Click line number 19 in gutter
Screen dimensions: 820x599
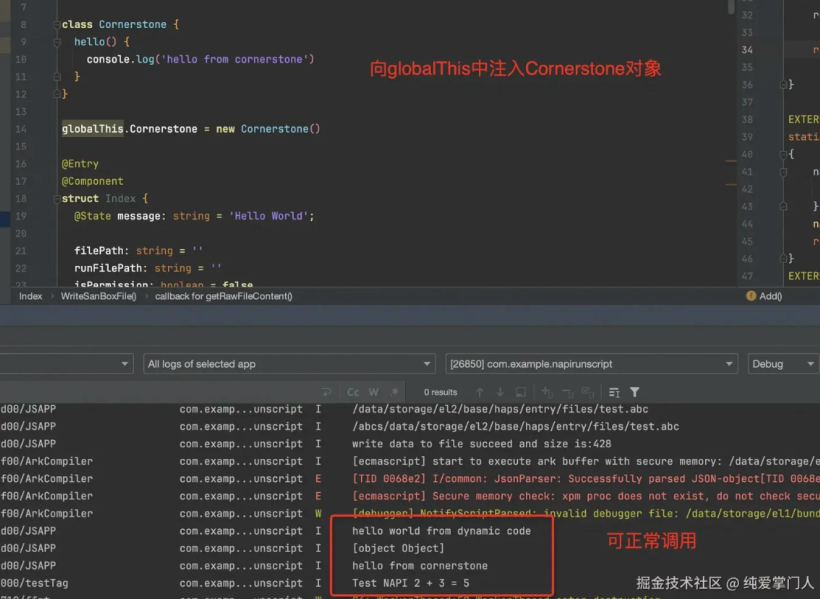point(21,216)
